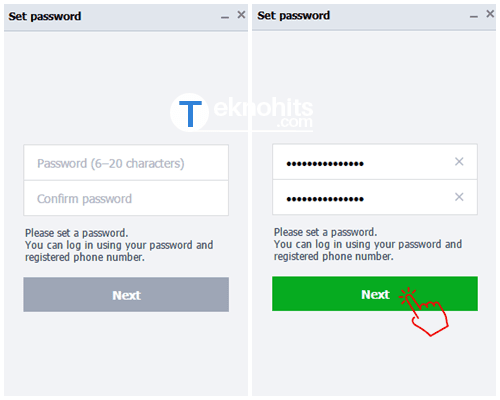The width and height of the screenshot is (500, 400).
Task: Clear the filled confirm password field using its X icon
Action: pos(459,197)
